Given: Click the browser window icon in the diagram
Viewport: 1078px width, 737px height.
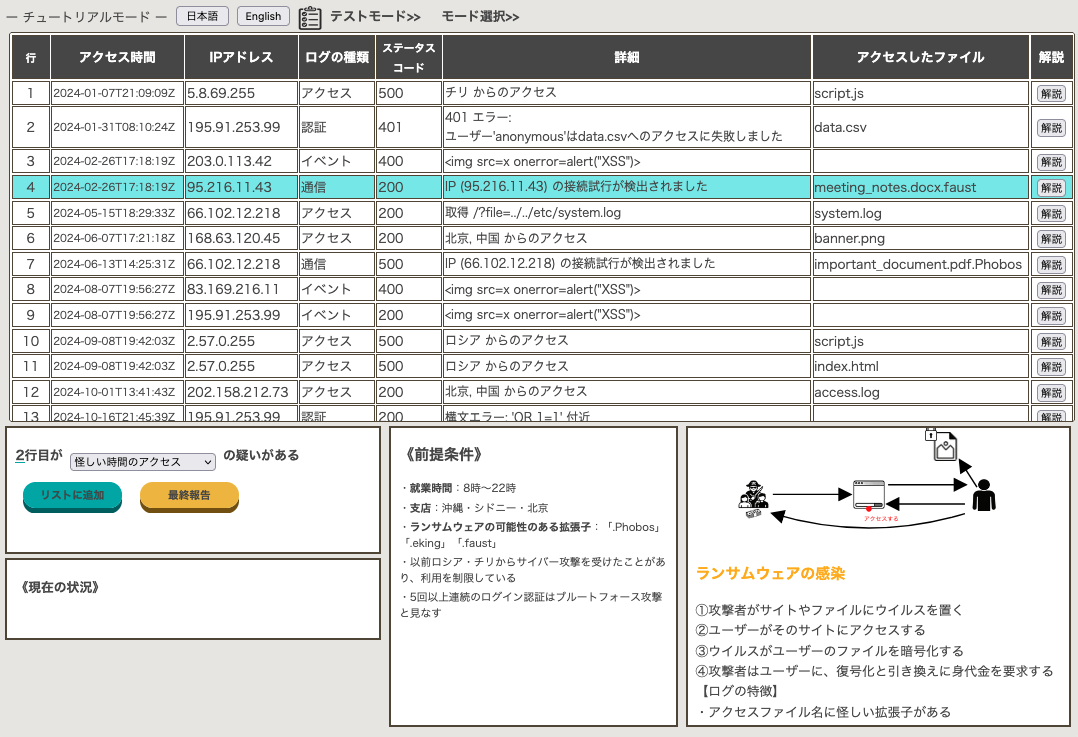Looking at the screenshot, I should pyautogui.click(x=869, y=494).
